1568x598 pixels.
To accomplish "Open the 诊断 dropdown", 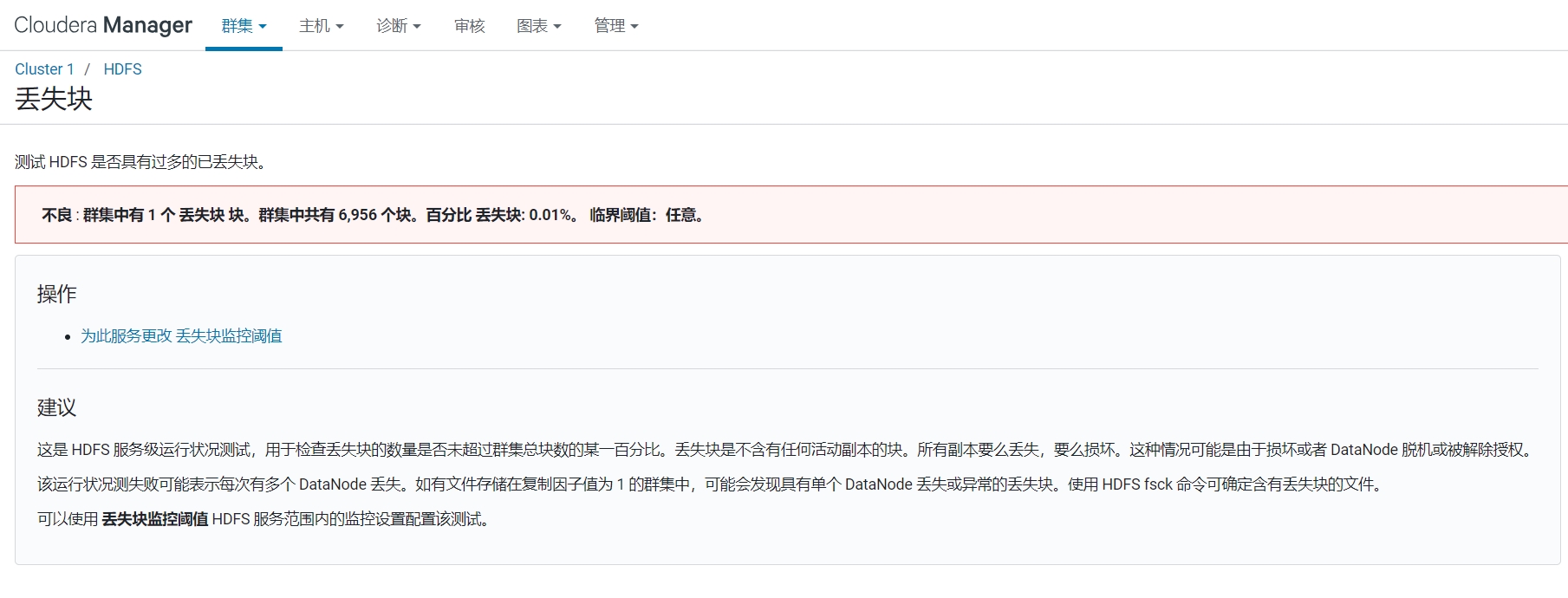I will click(x=398, y=26).
